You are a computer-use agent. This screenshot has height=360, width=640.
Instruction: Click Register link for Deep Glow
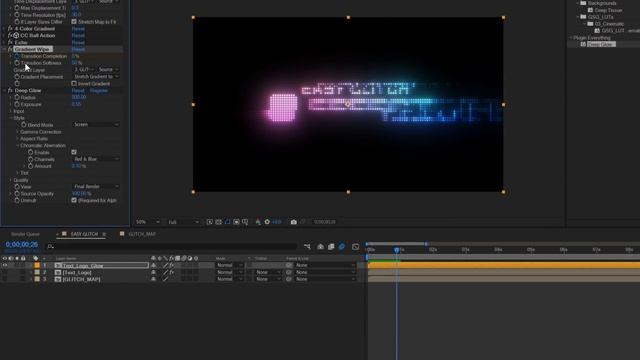point(99,91)
